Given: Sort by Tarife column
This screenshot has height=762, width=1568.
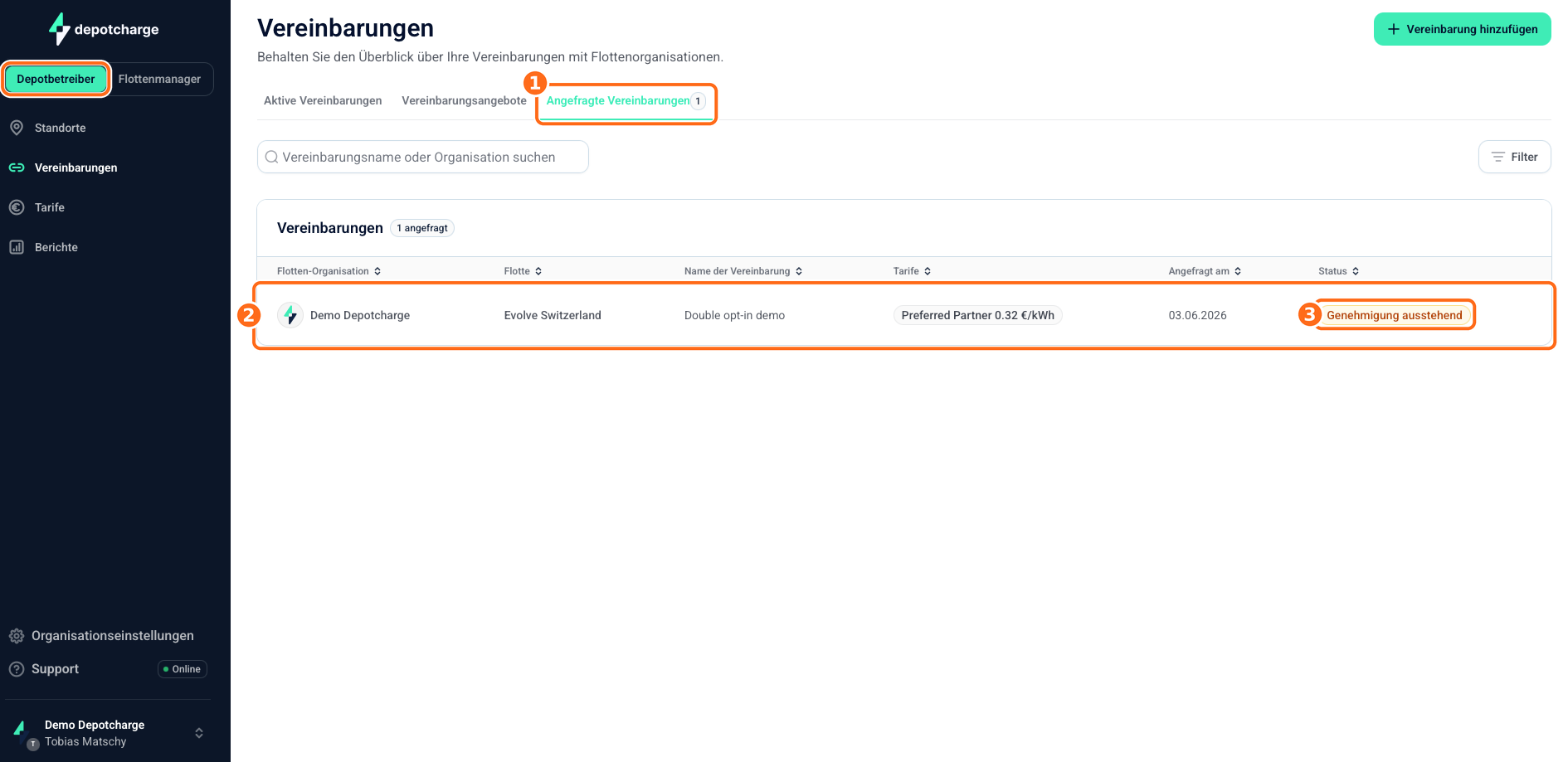Looking at the screenshot, I should click(912, 271).
